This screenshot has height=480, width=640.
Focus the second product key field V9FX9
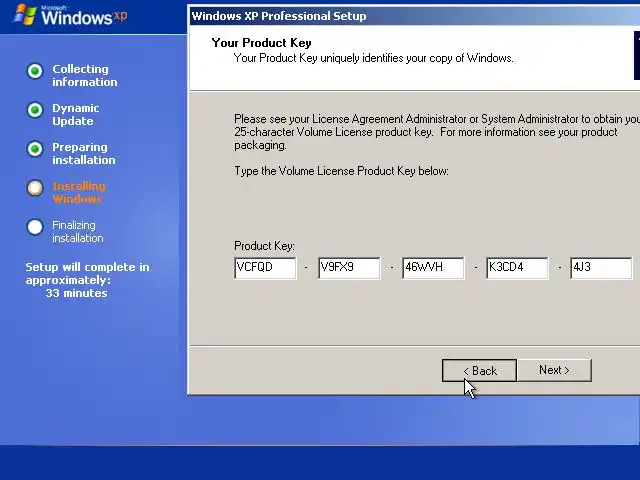tap(349, 268)
